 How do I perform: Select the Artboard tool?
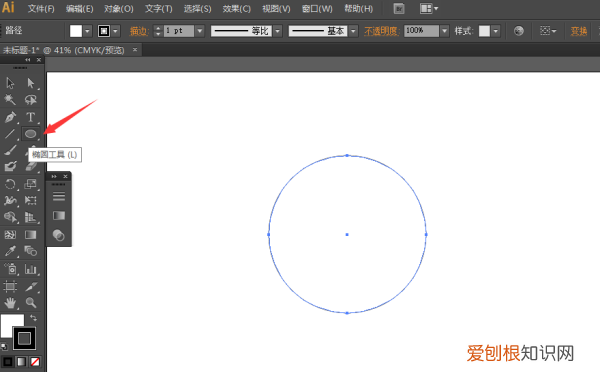(x=10, y=286)
